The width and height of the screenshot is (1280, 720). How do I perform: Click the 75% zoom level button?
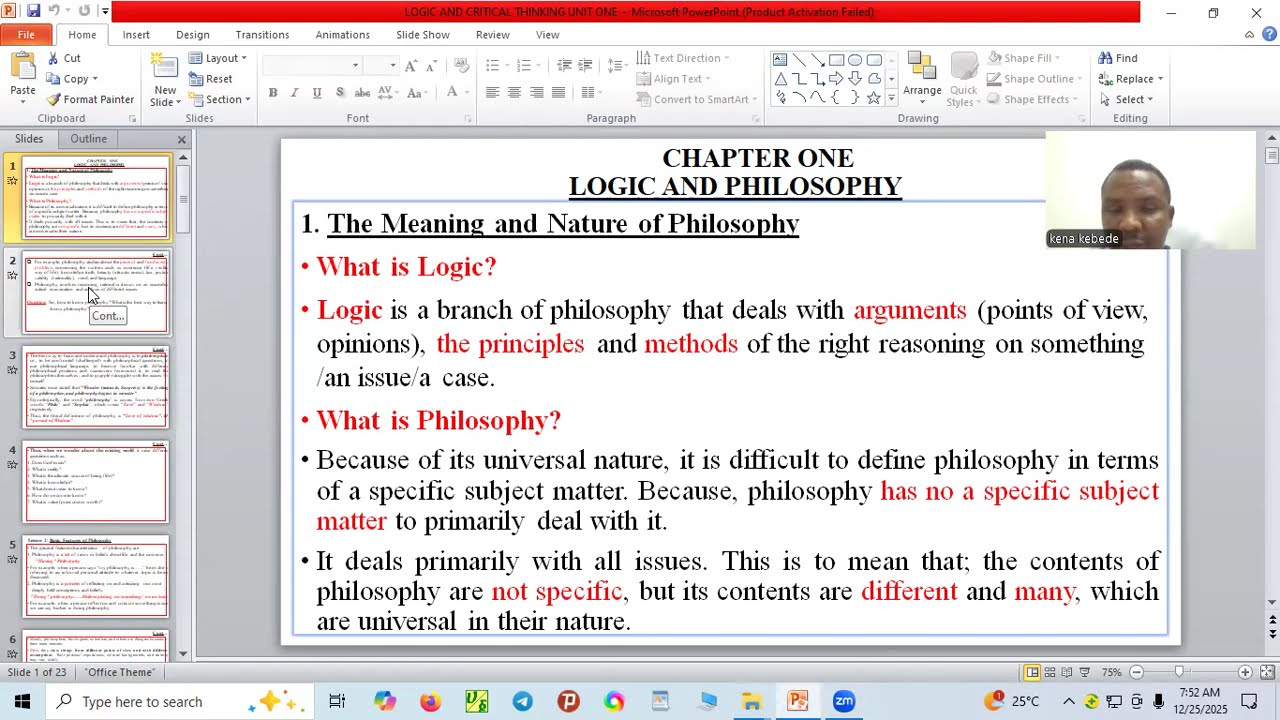click(1111, 672)
